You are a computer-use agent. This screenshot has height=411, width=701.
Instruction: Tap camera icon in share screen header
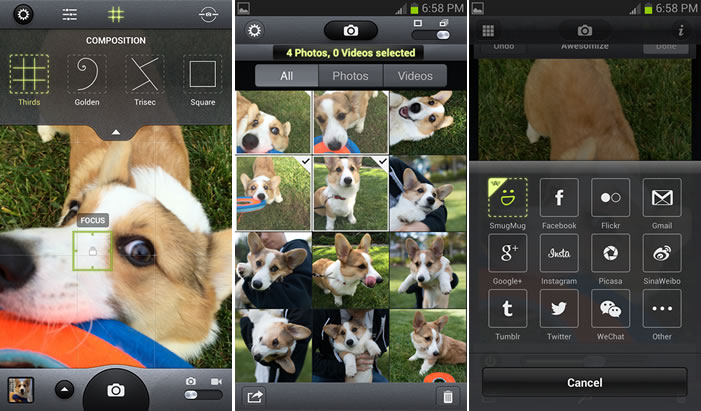tap(584, 30)
